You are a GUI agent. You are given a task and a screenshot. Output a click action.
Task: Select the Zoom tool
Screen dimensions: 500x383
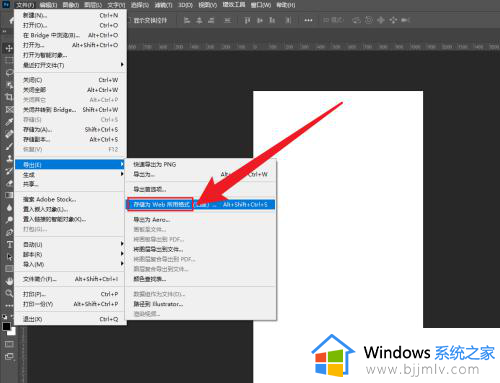(x=9, y=293)
